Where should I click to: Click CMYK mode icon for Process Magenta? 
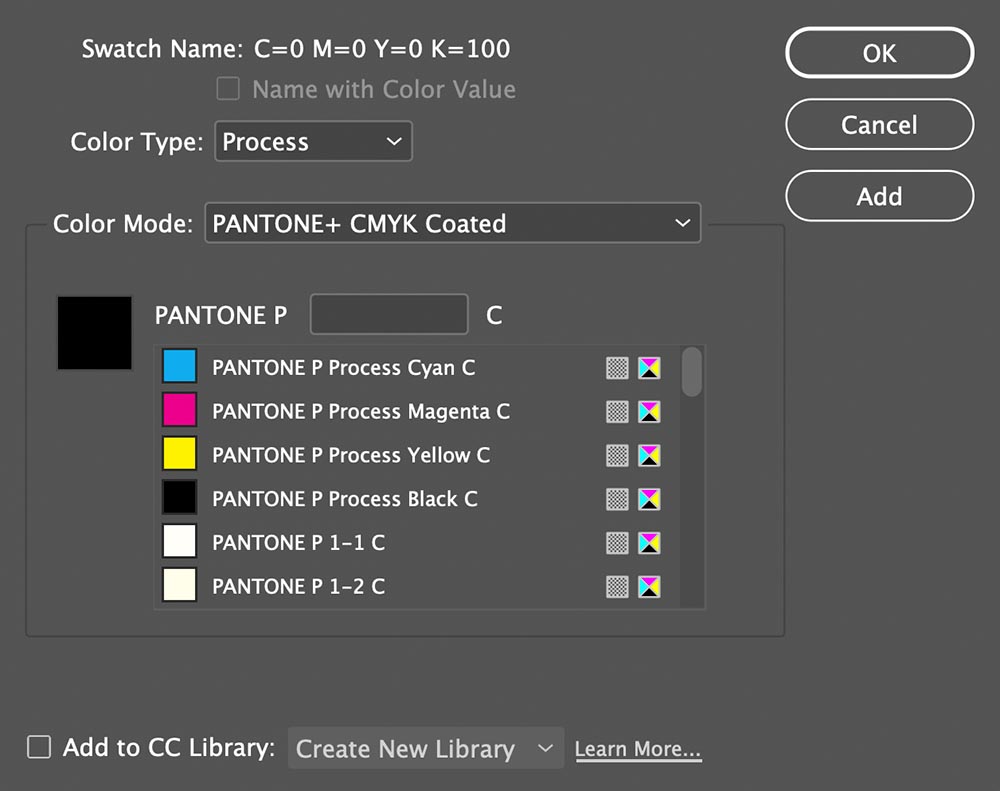click(x=650, y=412)
